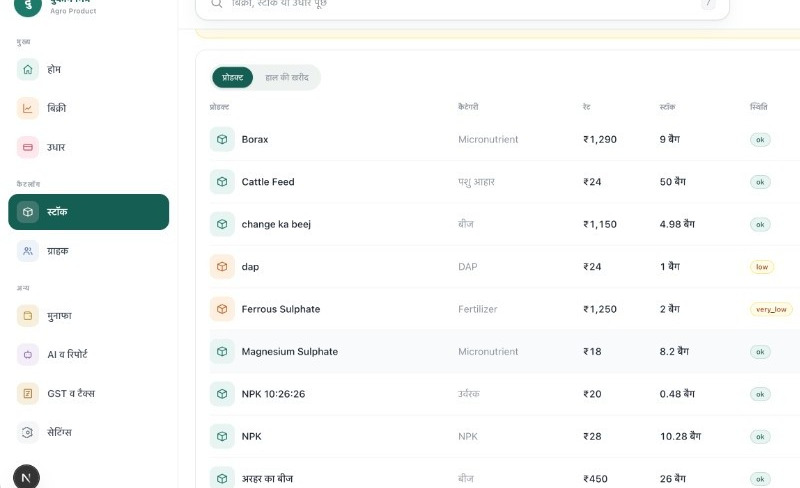Select the Borax product name
Viewport: 800px width, 488px height.
[255, 139]
